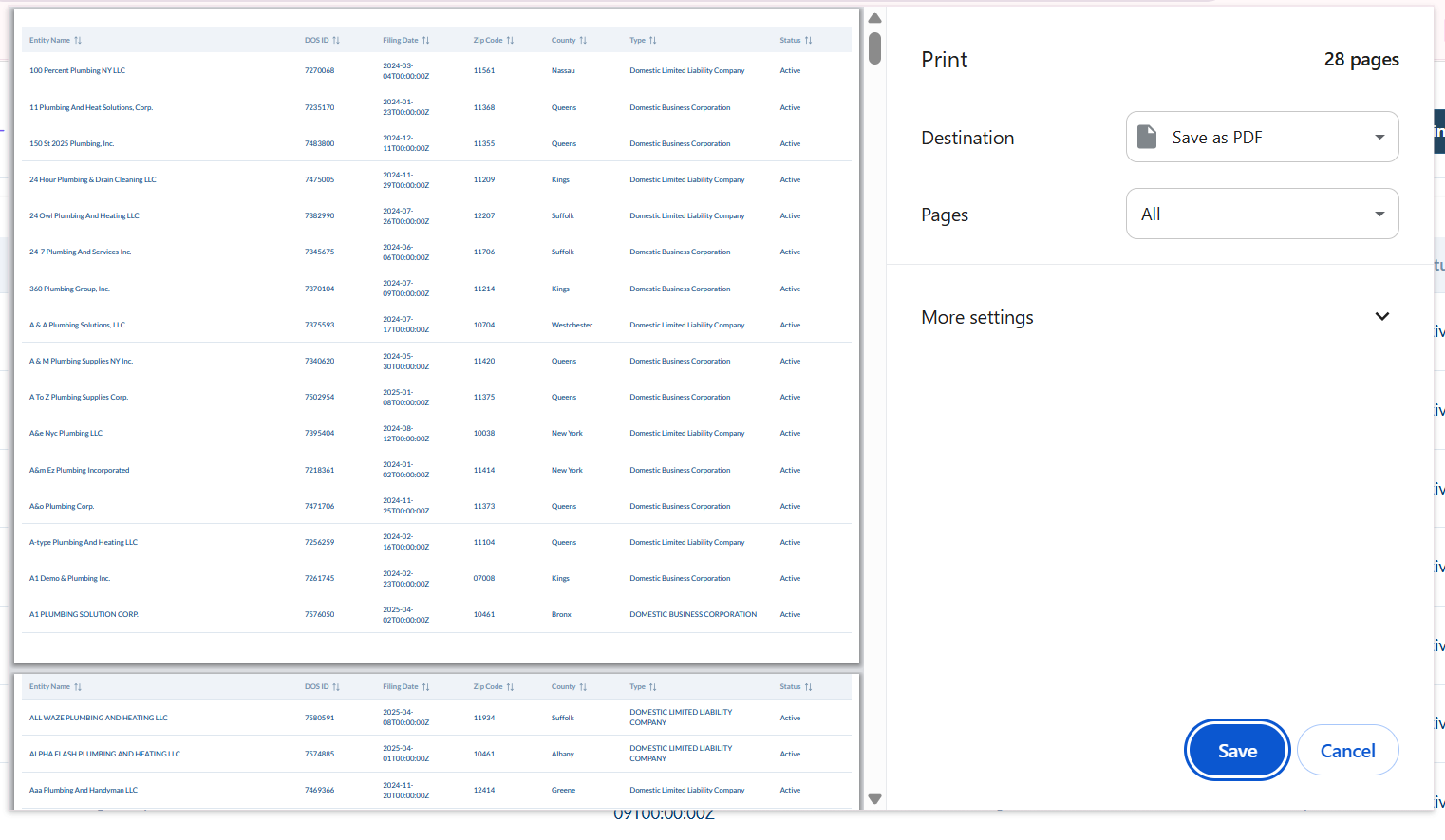The width and height of the screenshot is (1445, 840).
Task: Click the PDF file icon in Destination field
Action: 1147,137
